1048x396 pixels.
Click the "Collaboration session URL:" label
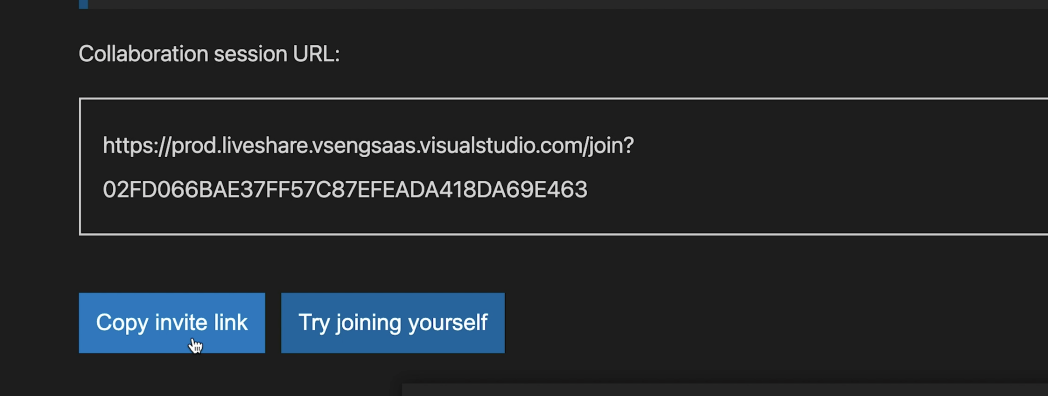tap(209, 54)
